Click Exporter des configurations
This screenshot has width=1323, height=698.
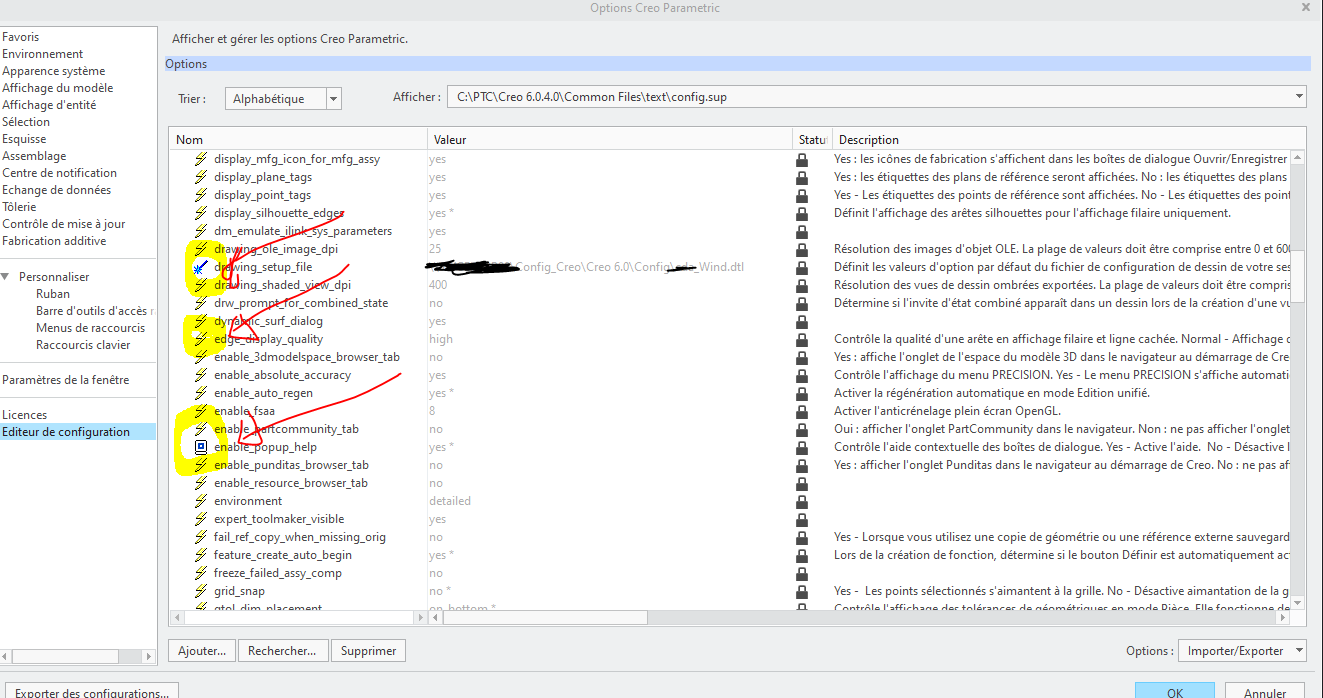tap(91, 691)
